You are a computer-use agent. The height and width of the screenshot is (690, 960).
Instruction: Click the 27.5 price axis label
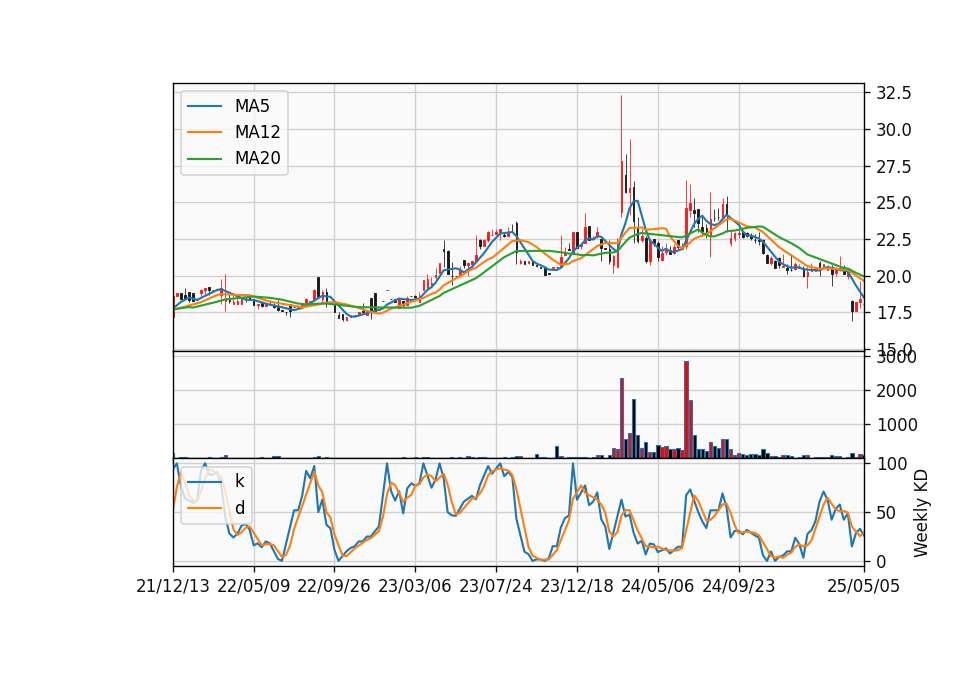point(894,167)
